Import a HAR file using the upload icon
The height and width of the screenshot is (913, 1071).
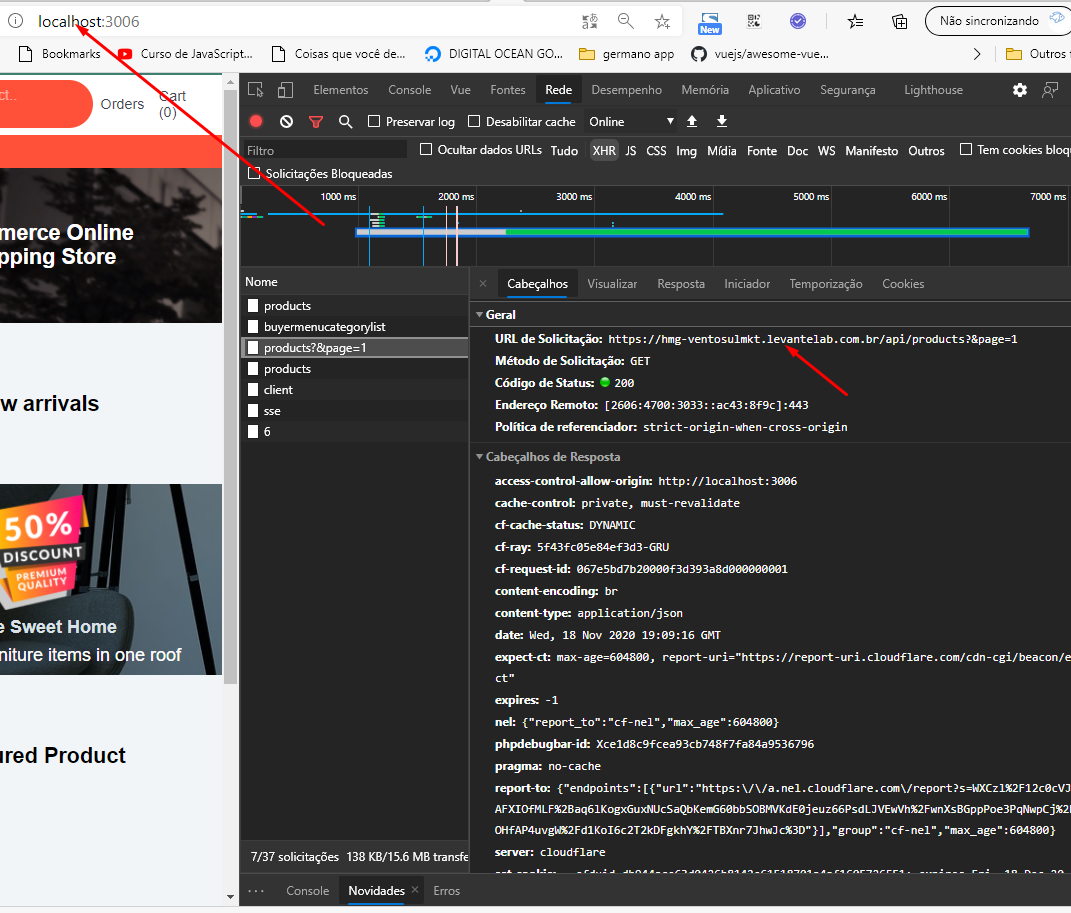click(691, 120)
